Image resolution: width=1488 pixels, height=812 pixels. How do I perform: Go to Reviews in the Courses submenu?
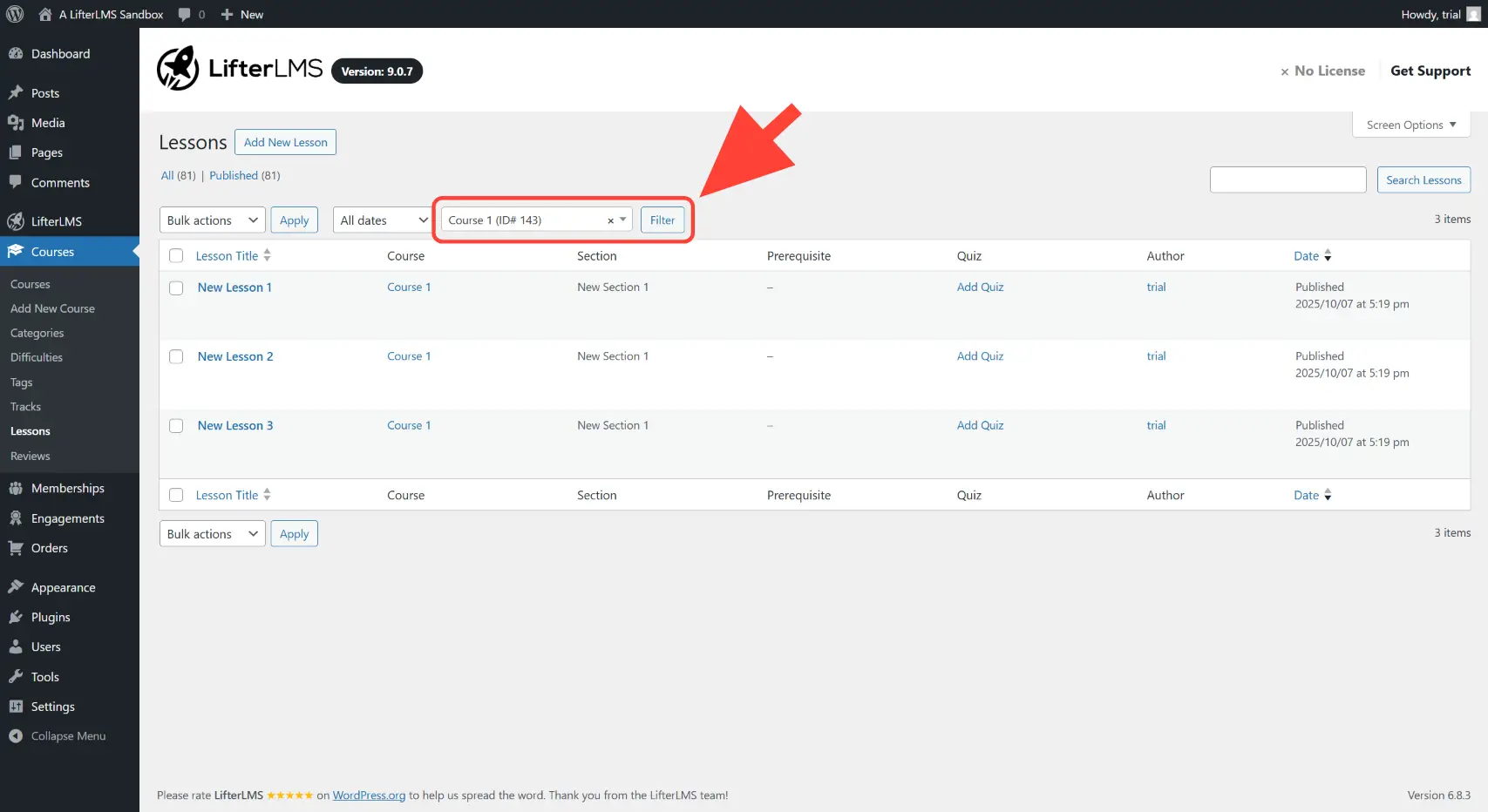click(x=31, y=456)
